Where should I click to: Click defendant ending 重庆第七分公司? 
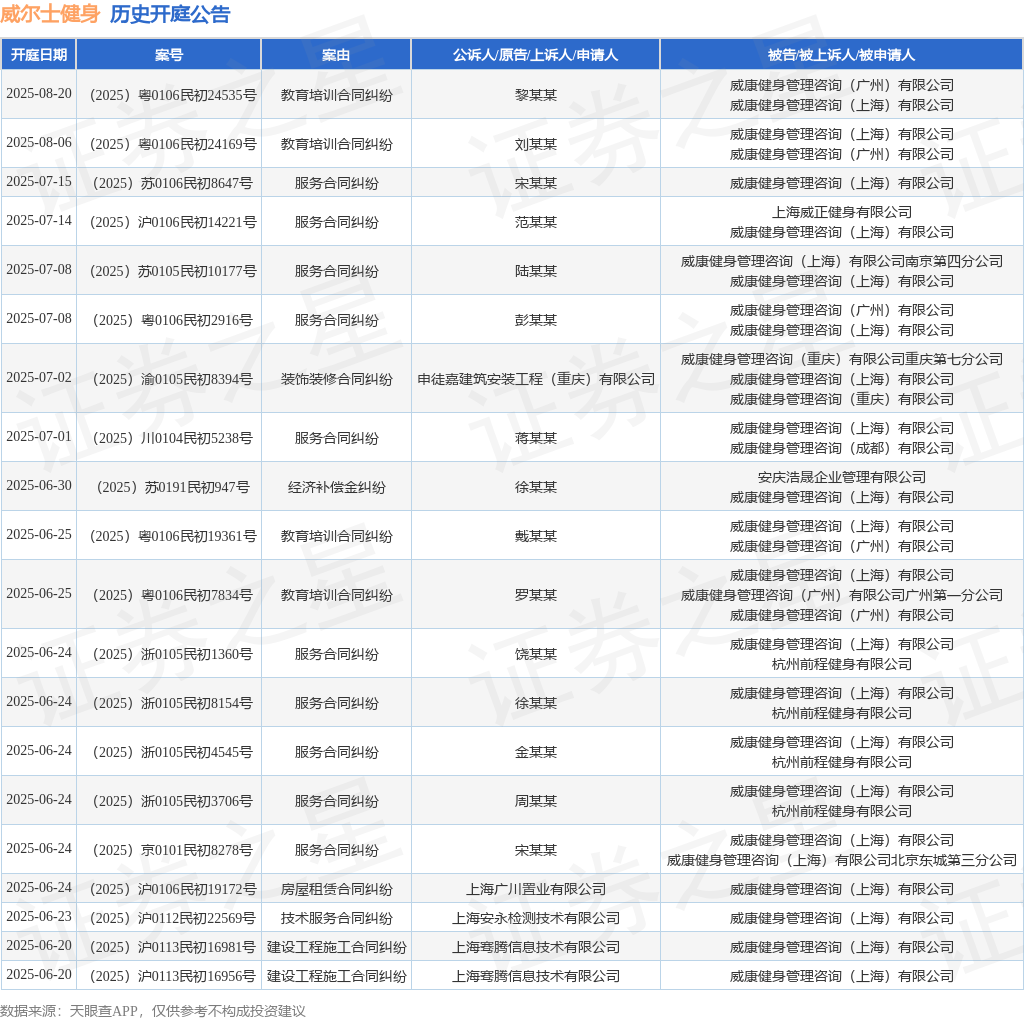[x=842, y=359]
